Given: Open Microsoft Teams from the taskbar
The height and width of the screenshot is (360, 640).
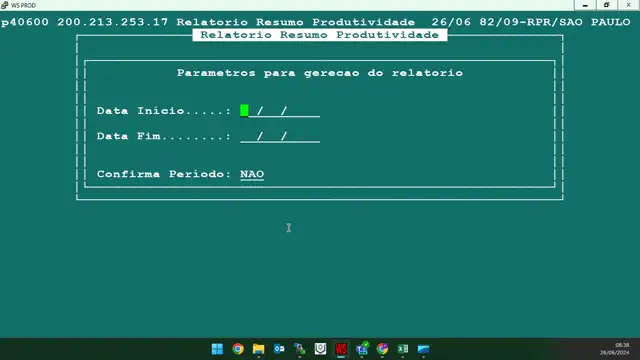Looking at the screenshot, I should point(362,349).
